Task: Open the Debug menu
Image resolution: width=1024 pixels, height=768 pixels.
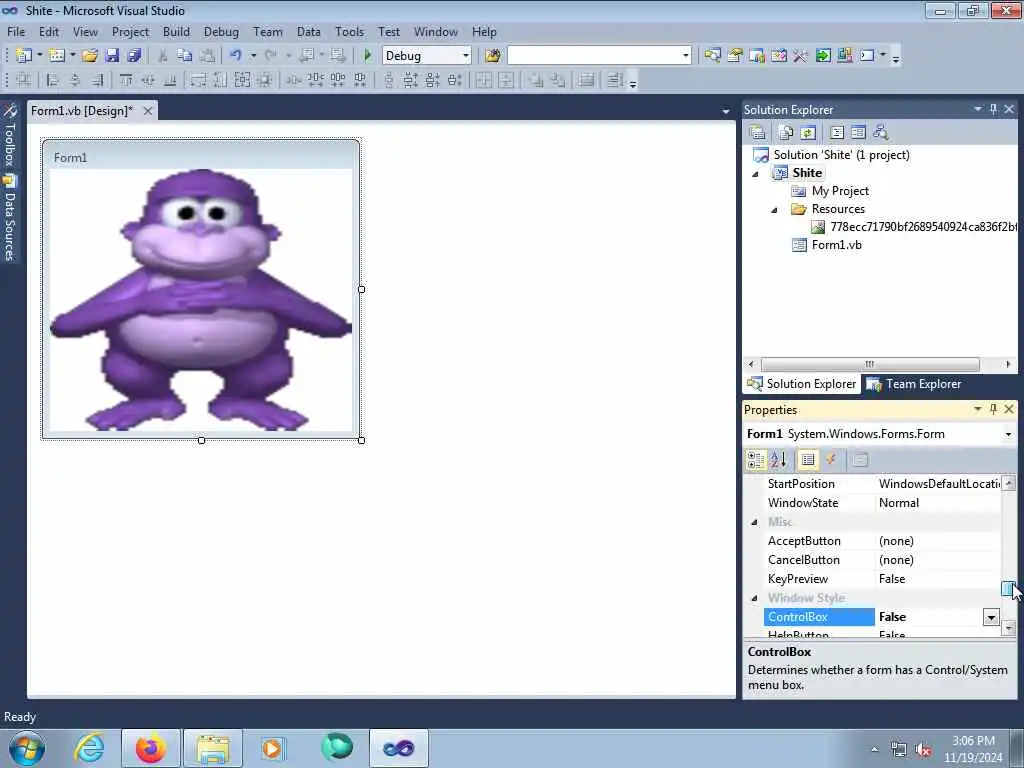Action: 221,31
